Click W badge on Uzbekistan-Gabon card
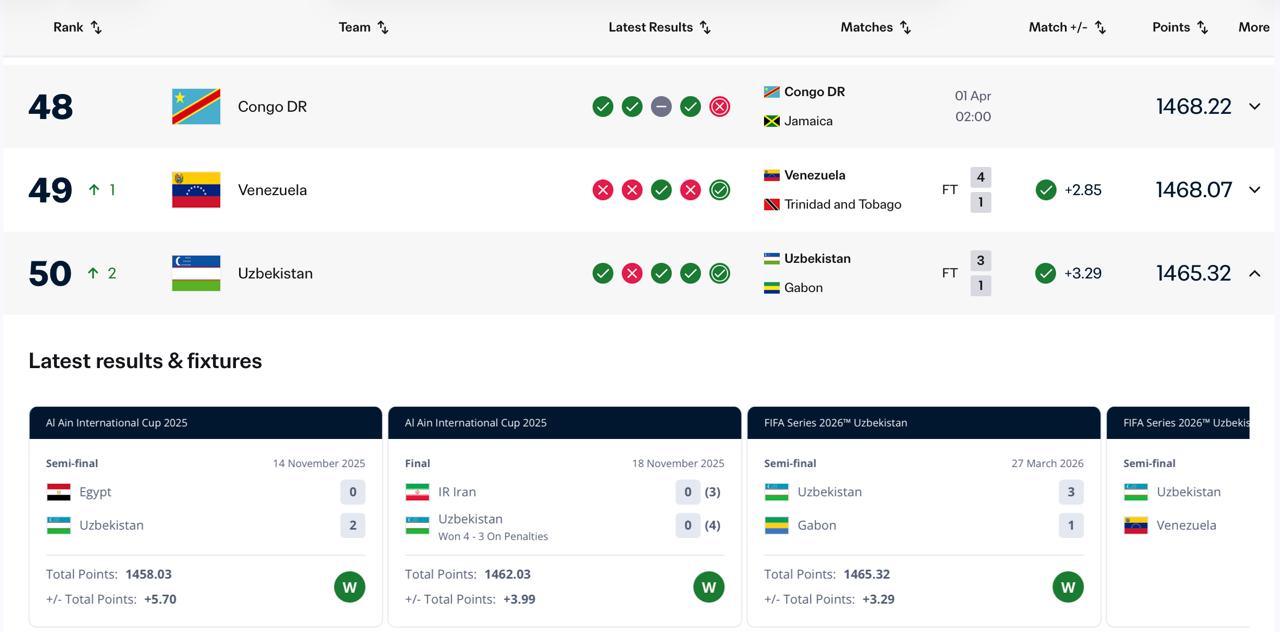Viewport: 1280px width, 632px height. (x=1067, y=587)
